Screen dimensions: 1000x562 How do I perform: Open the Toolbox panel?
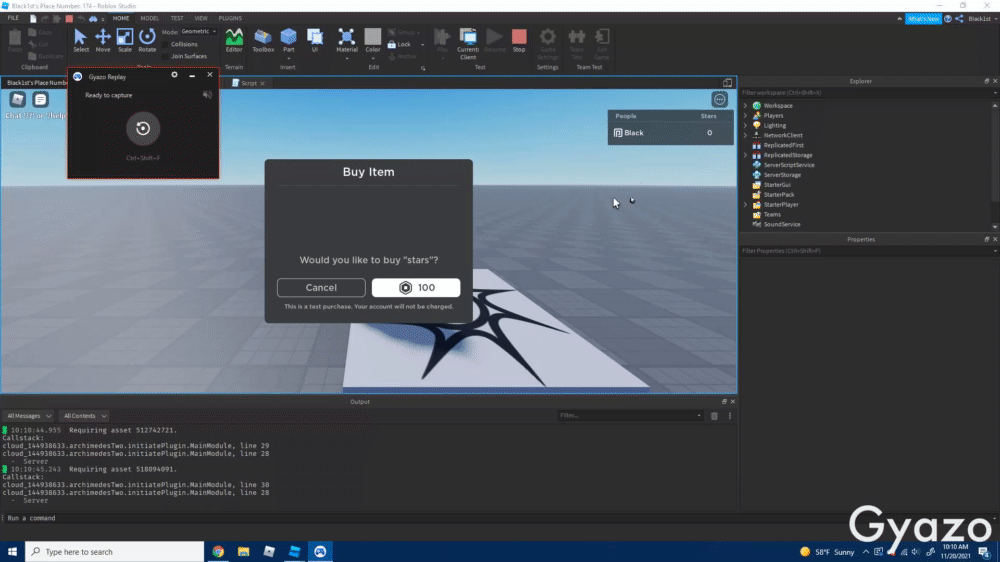263,40
